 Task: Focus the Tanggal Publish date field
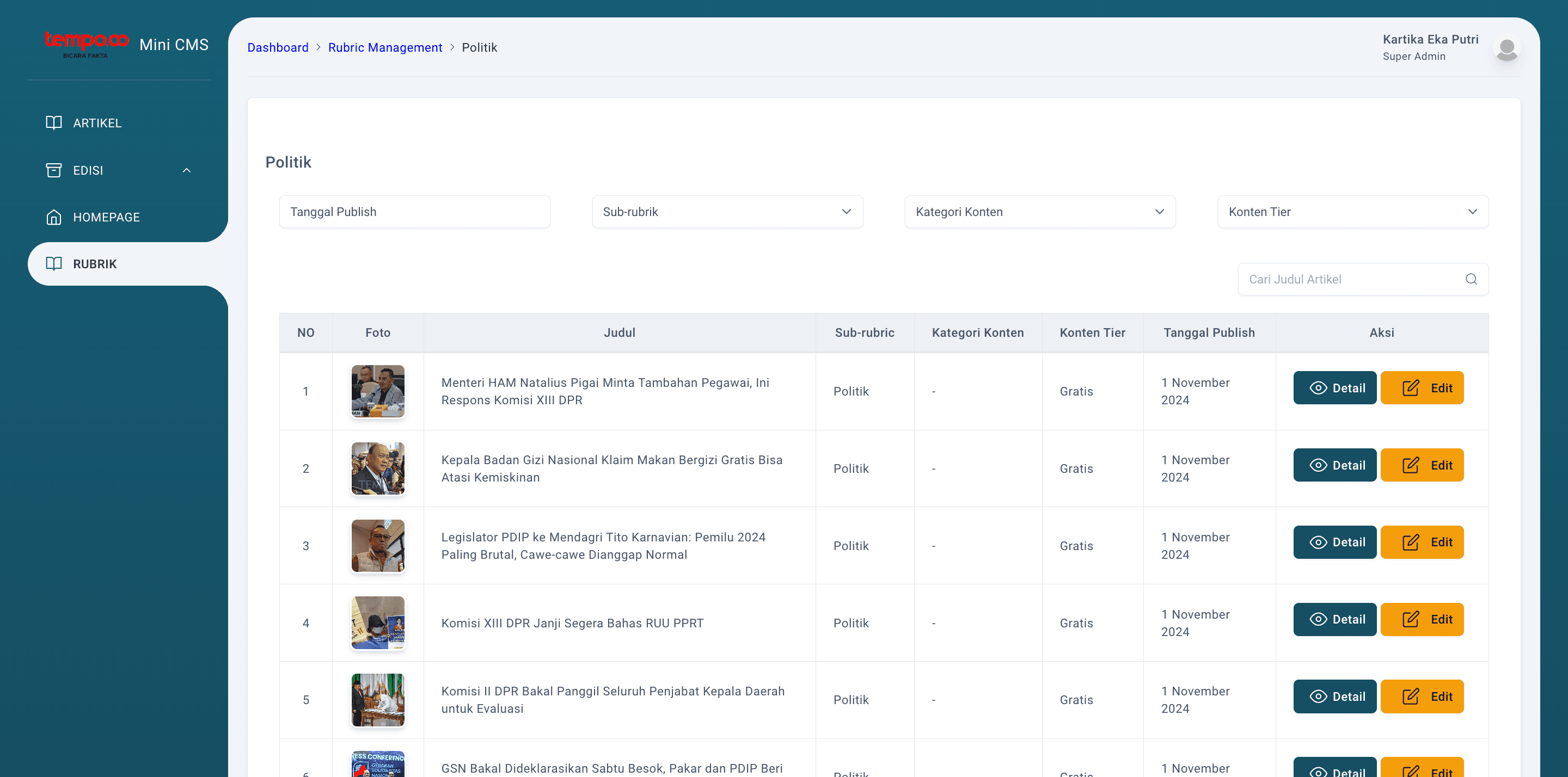(414, 212)
